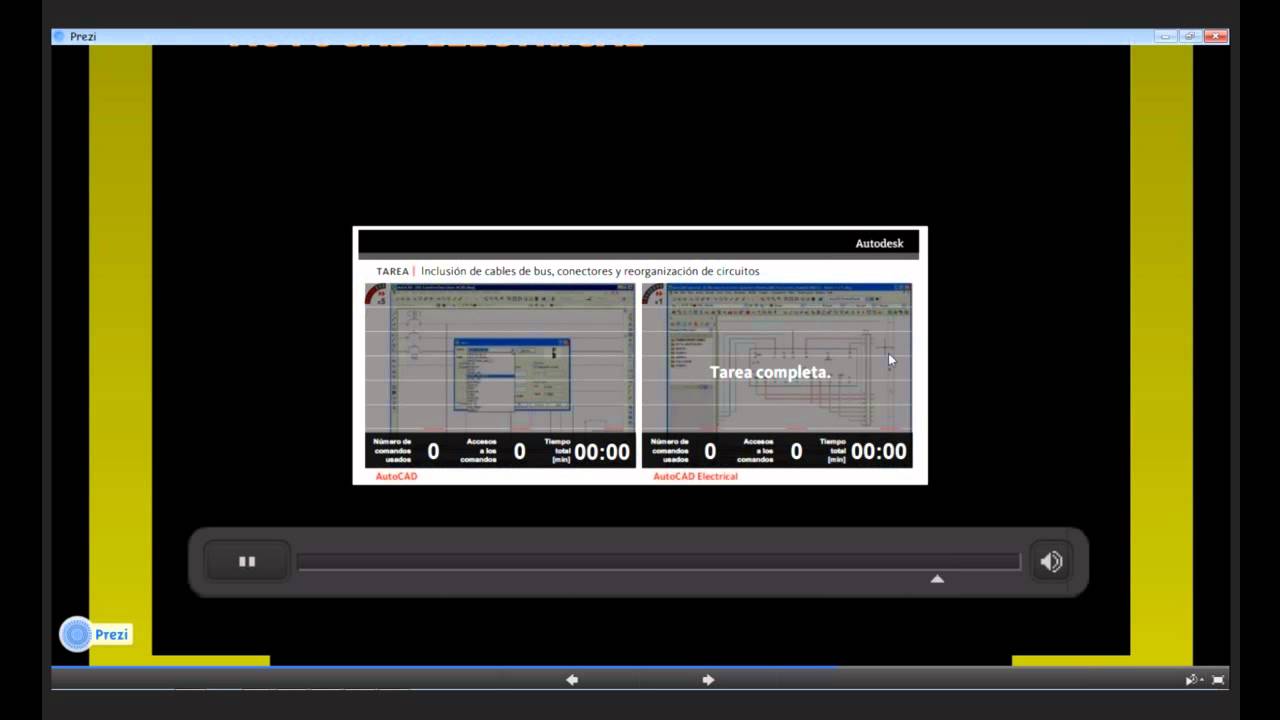Click left panel total time 00:00

pyautogui.click(x=602, y=452)
